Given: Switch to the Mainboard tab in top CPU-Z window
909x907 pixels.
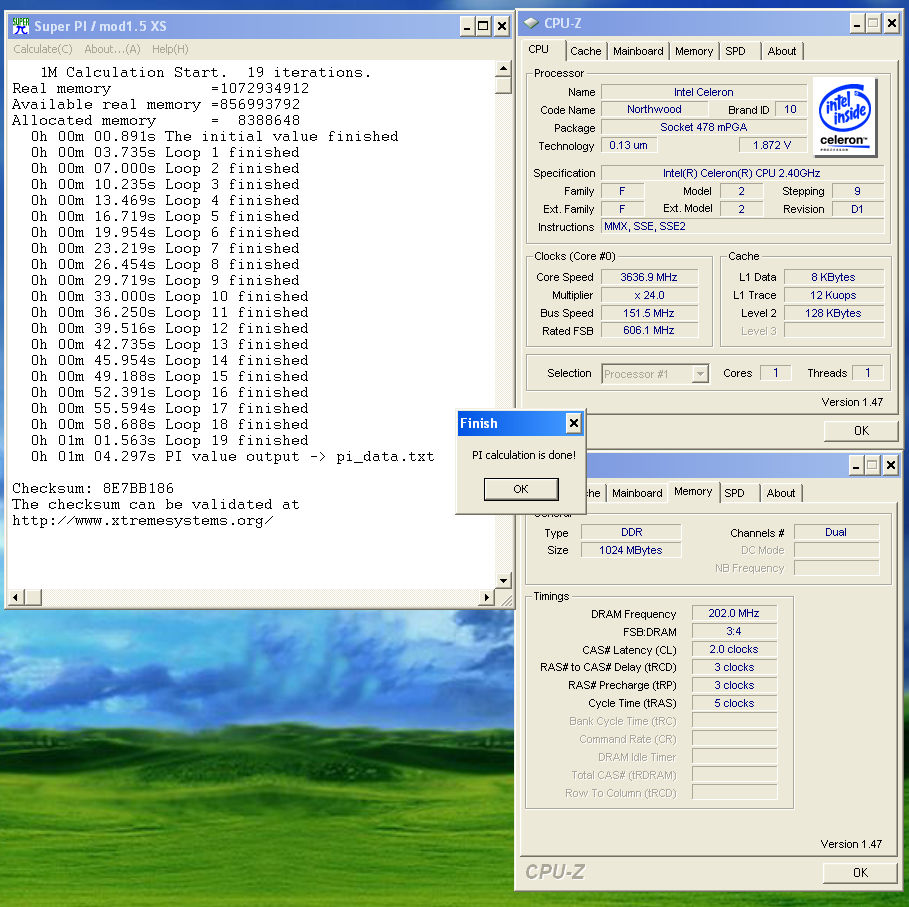Looking at the screenshot, I should coord(638,51).
